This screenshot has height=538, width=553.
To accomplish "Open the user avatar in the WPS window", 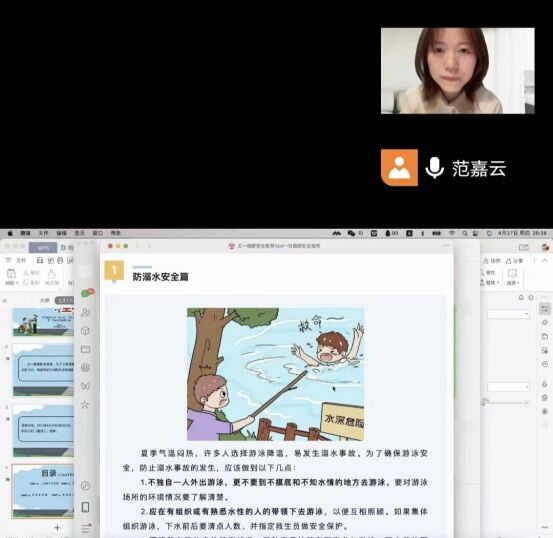I will (x=545, y=247).
